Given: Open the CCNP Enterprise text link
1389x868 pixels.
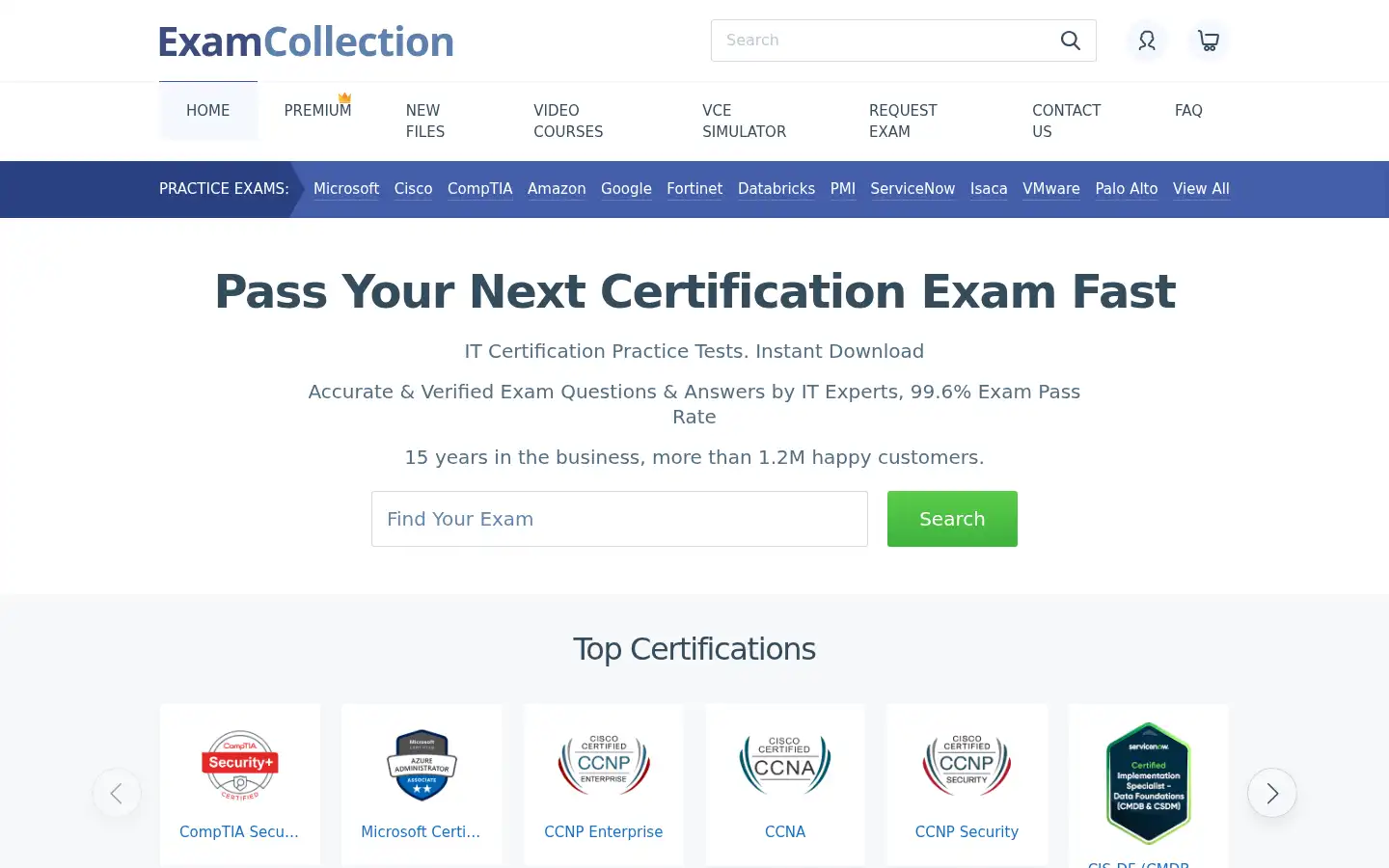Looking at the screenshot, I should 604,831.
